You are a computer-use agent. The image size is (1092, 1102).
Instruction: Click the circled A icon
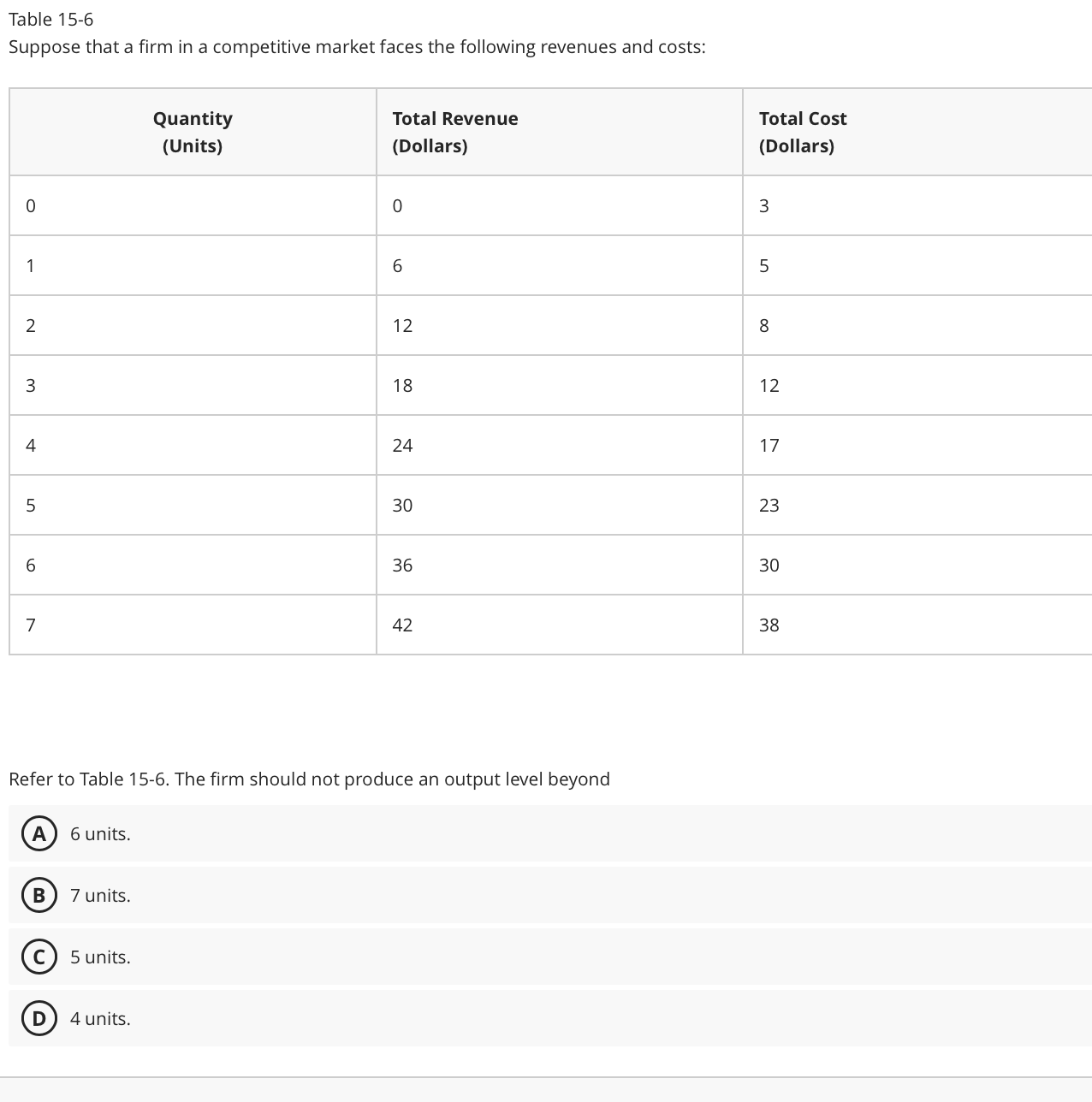39,834
